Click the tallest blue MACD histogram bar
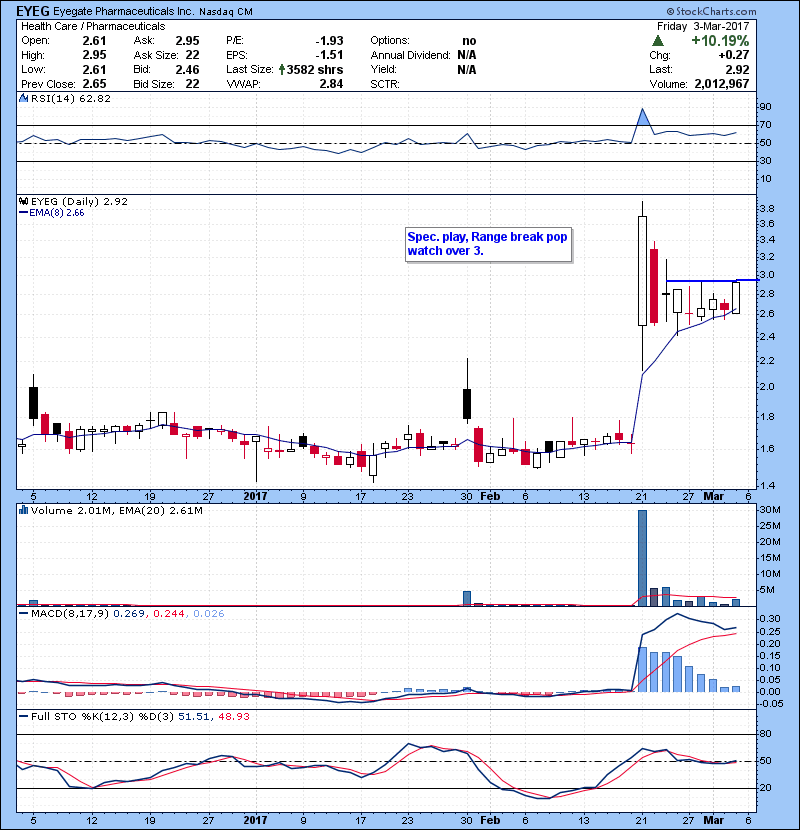The width and height of the screenshot is (800, 830). tap(642, 668)
